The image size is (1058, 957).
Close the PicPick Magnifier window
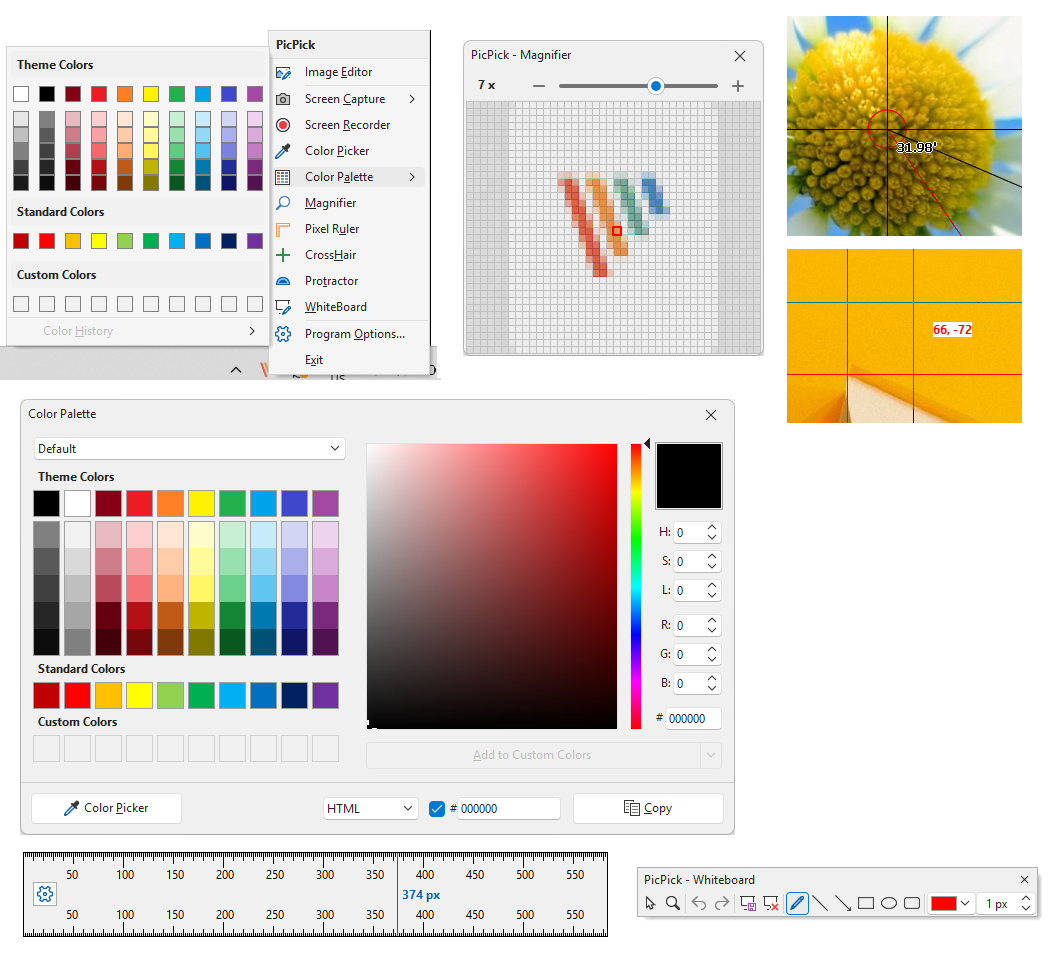tap(740, 56)
